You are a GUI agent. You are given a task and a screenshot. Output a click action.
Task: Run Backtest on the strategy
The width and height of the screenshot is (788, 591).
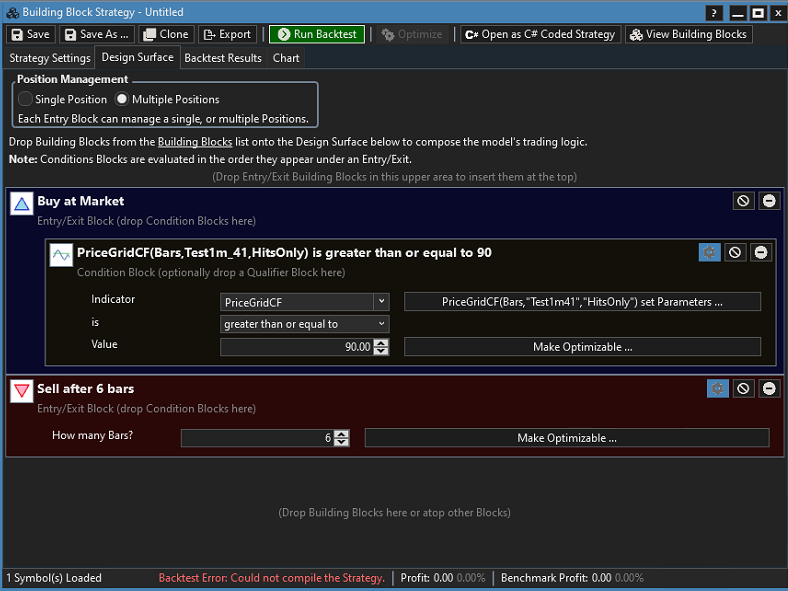click(317, 34)
